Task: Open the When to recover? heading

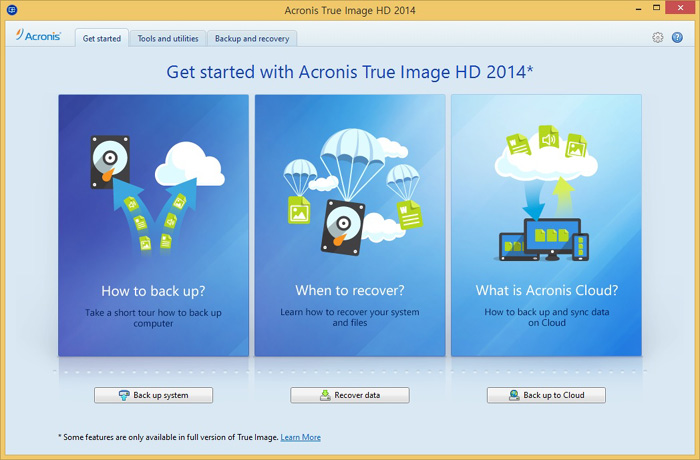Action: [349, 291]
